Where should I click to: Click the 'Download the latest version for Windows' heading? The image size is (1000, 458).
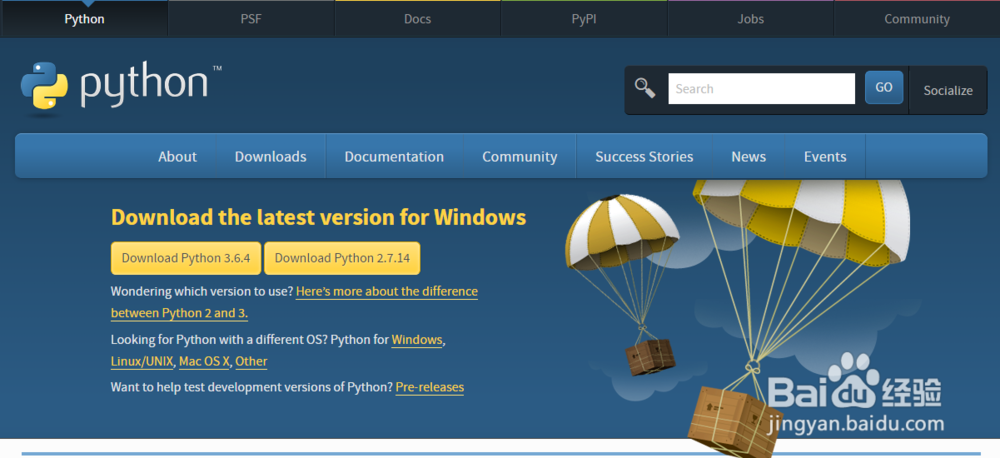pos(318,218)
